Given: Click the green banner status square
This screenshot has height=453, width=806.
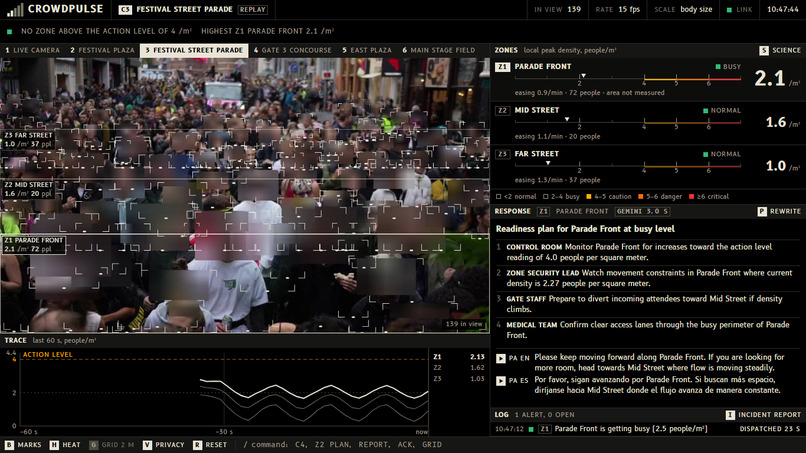Looking at the screenshot, I should click(9, 31).
